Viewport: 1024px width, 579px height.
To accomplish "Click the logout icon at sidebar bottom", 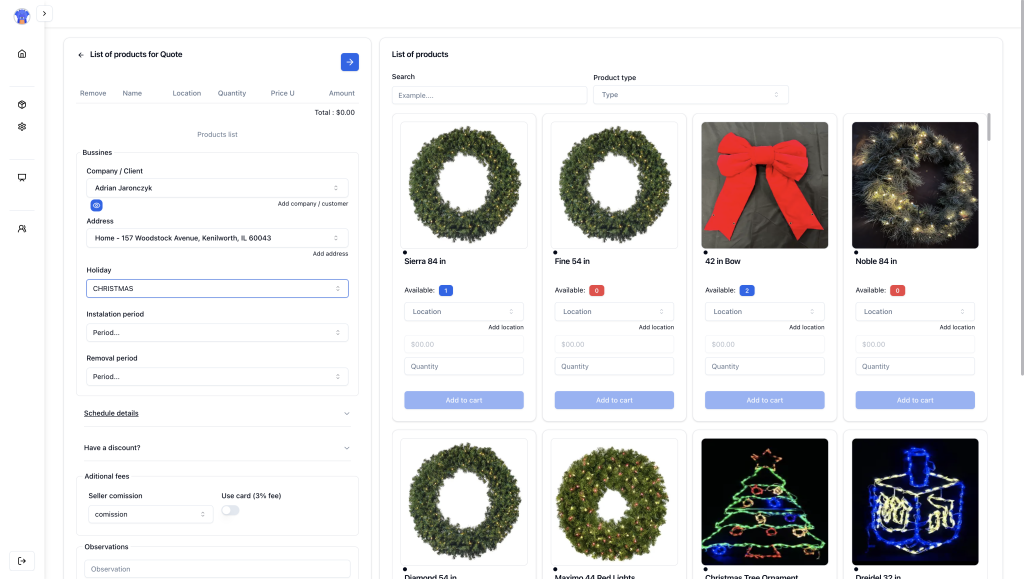I will 22,561.
